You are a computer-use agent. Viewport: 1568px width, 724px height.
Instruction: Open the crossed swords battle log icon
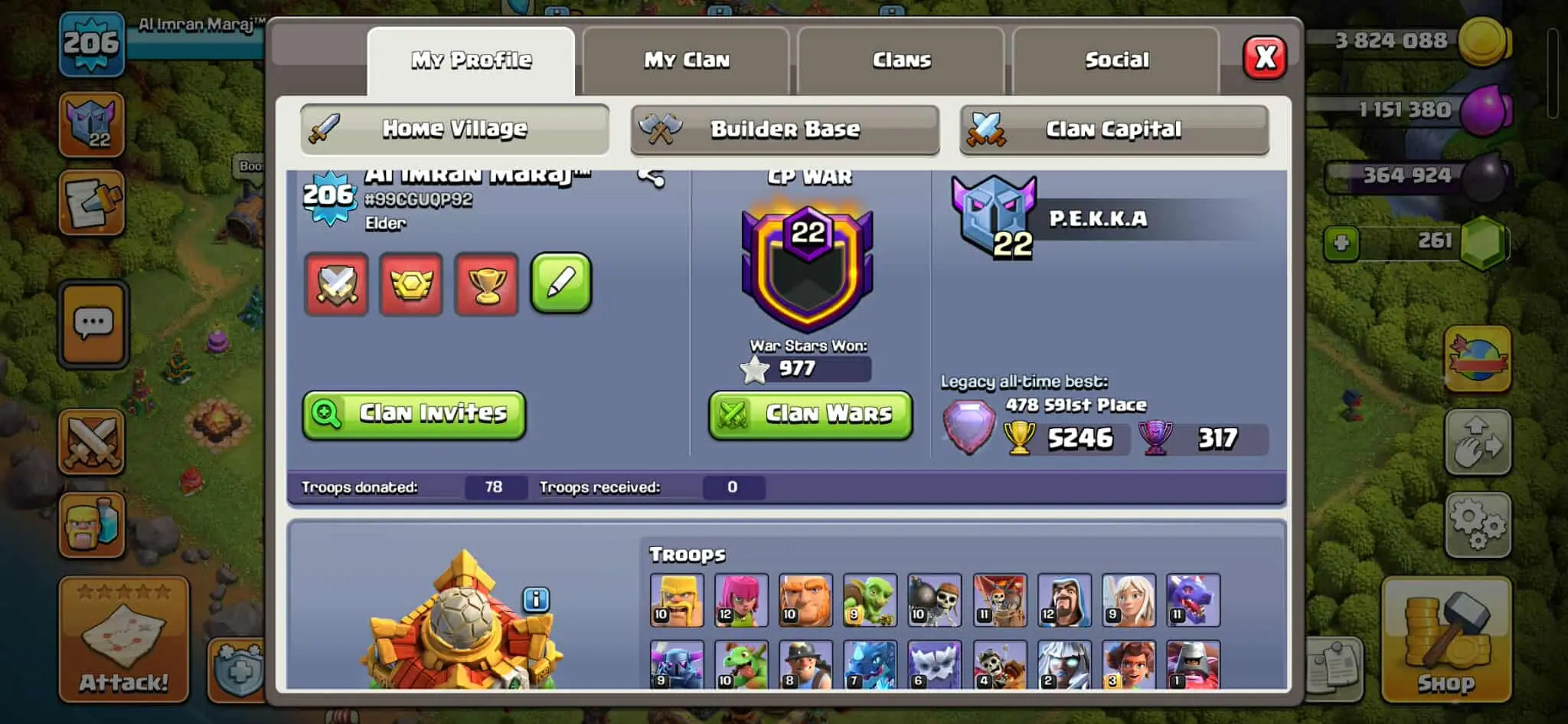tap(92, 442)
